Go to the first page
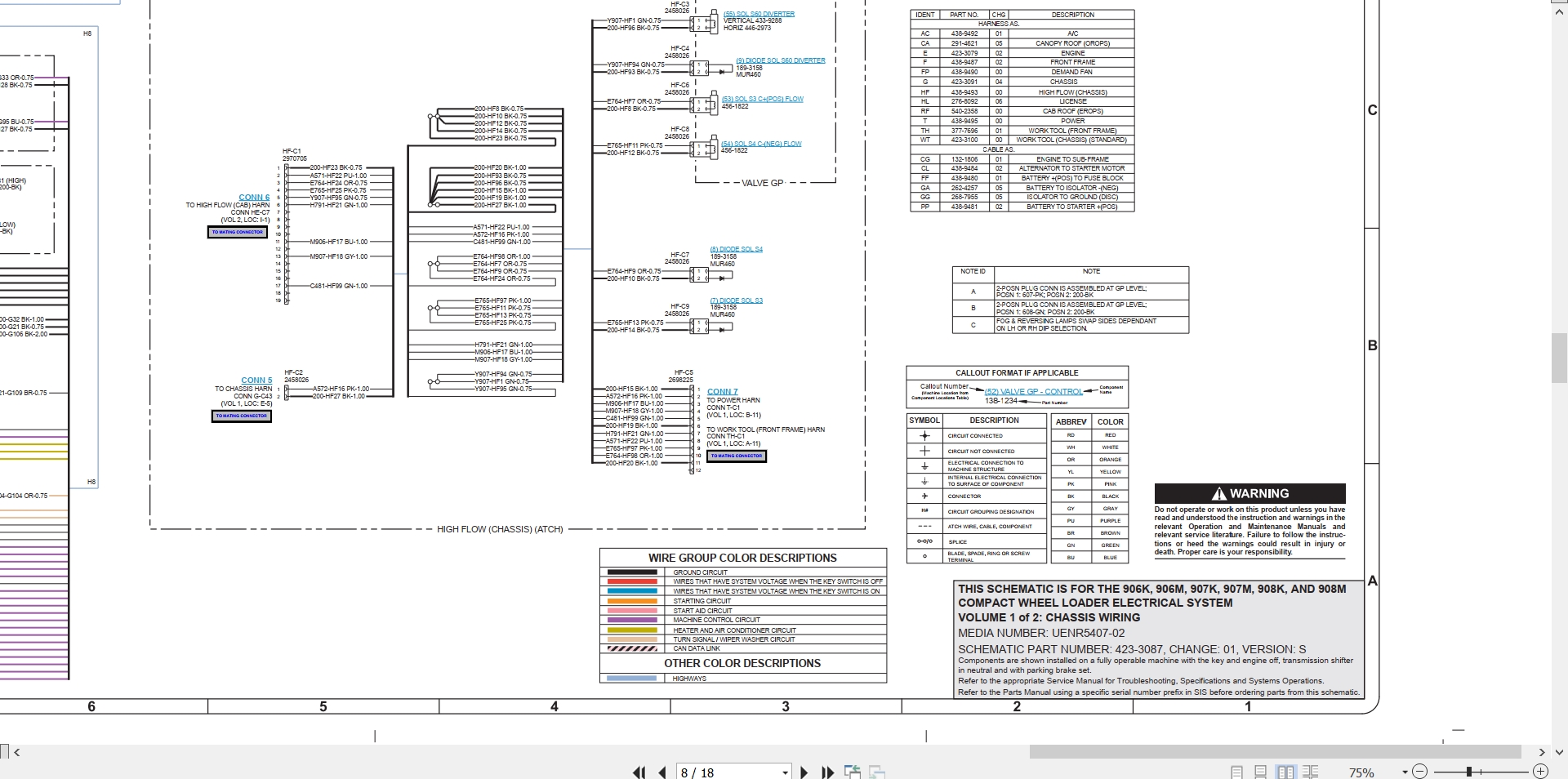Viewport: 1568px width, 779px height. [639, 772]
